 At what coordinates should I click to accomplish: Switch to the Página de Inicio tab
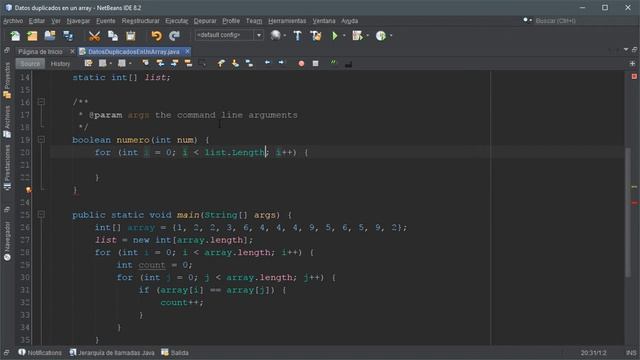tap(40, 52)
